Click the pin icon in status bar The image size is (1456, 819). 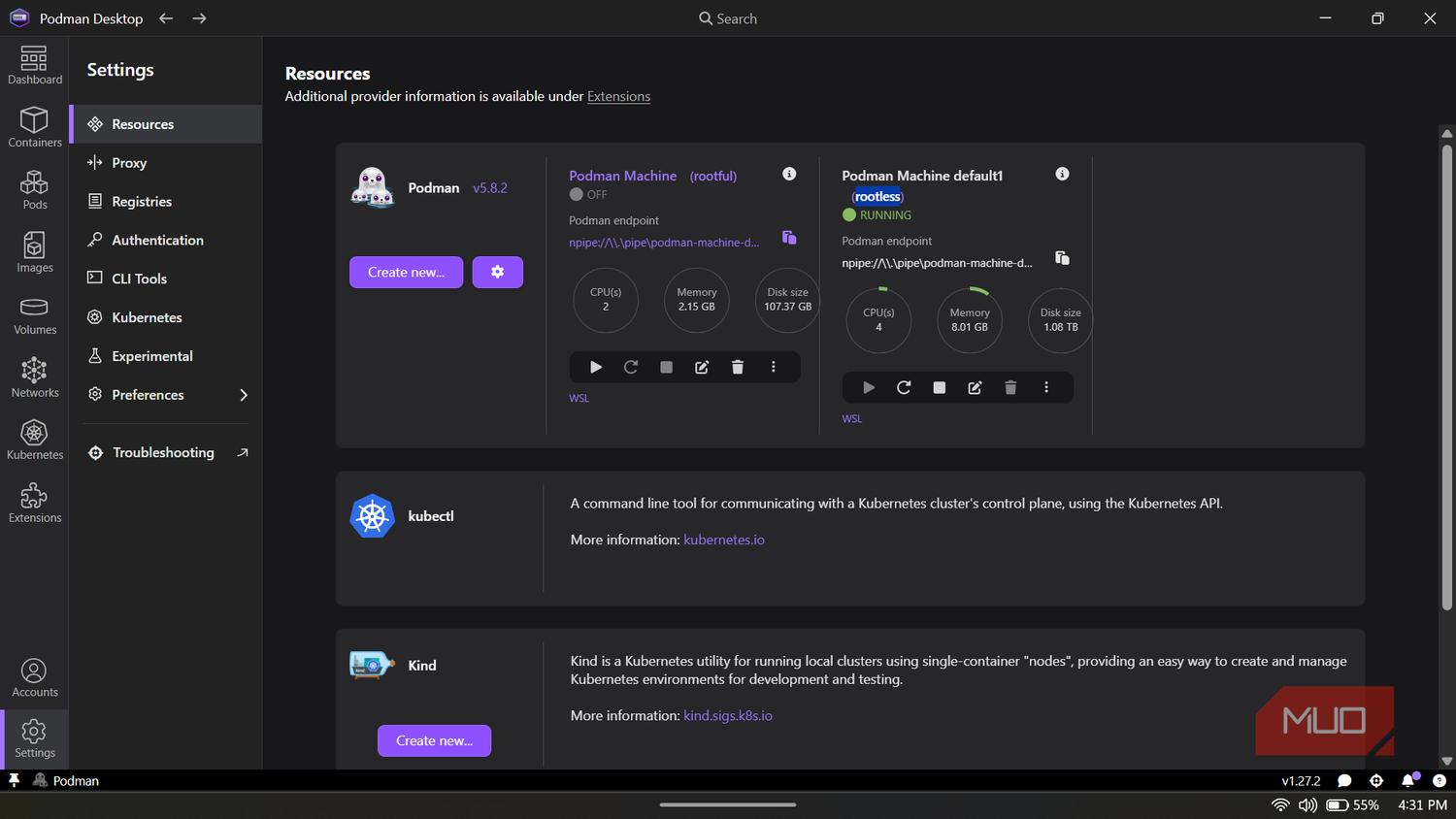[x=14, y=780]
